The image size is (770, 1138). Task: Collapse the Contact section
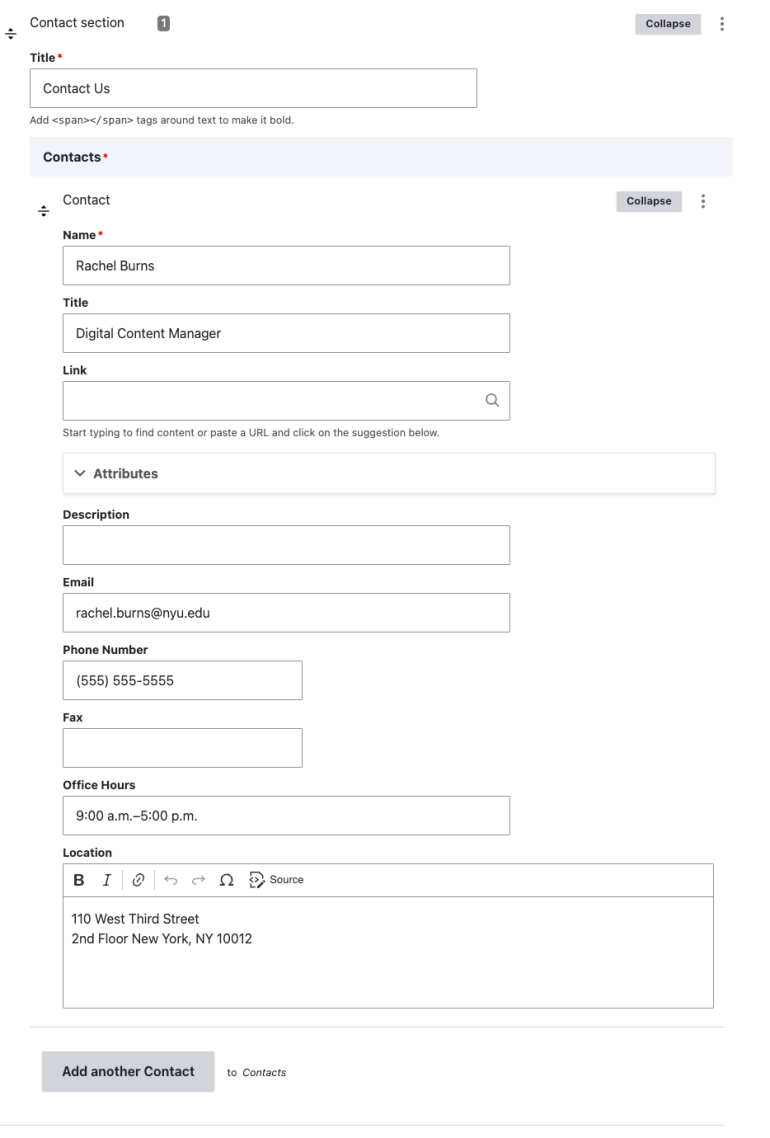click(x=667, y=24)
